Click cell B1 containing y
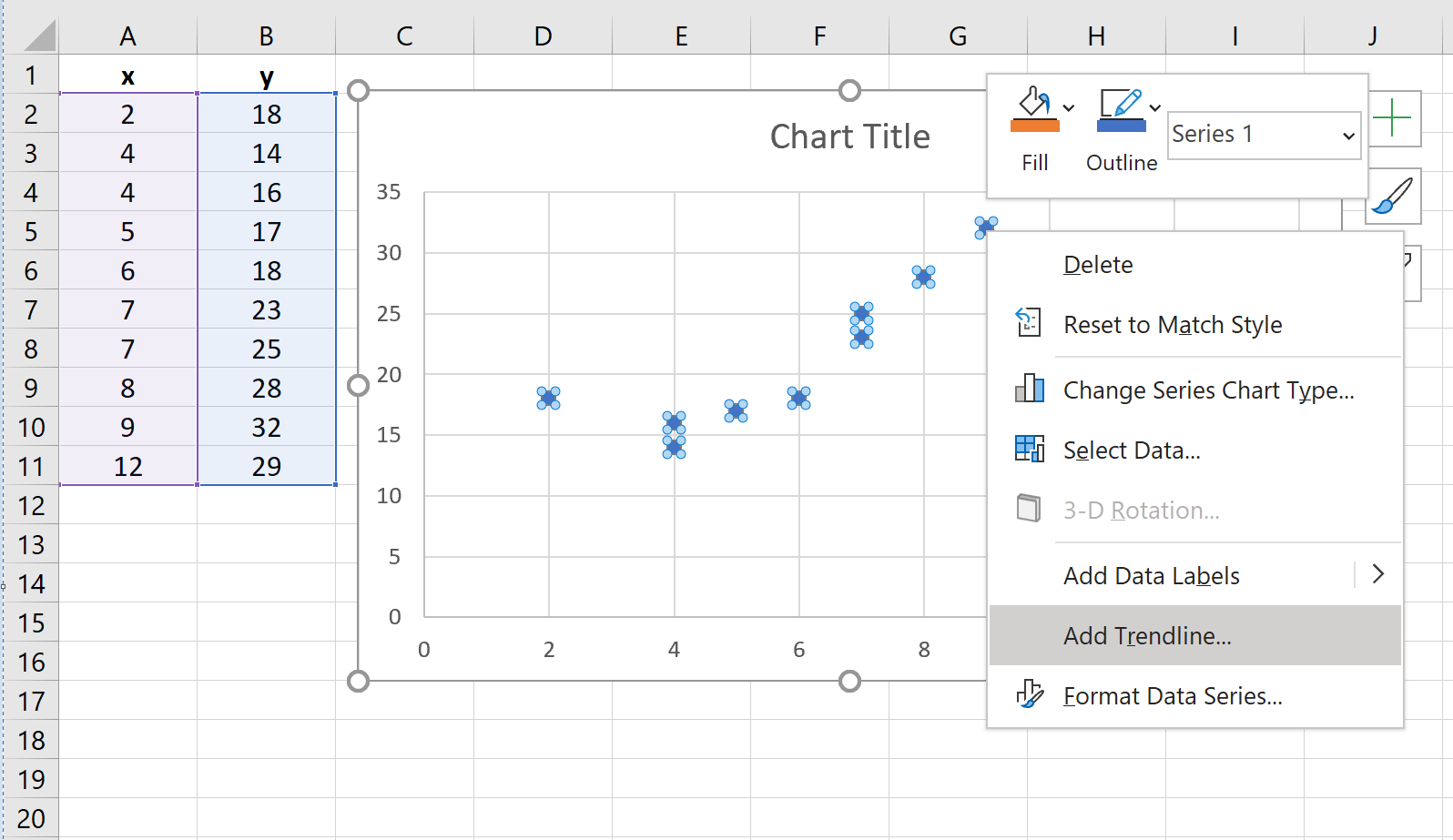The width and height of the screenshot is (1453, 840). pos(266,75)
